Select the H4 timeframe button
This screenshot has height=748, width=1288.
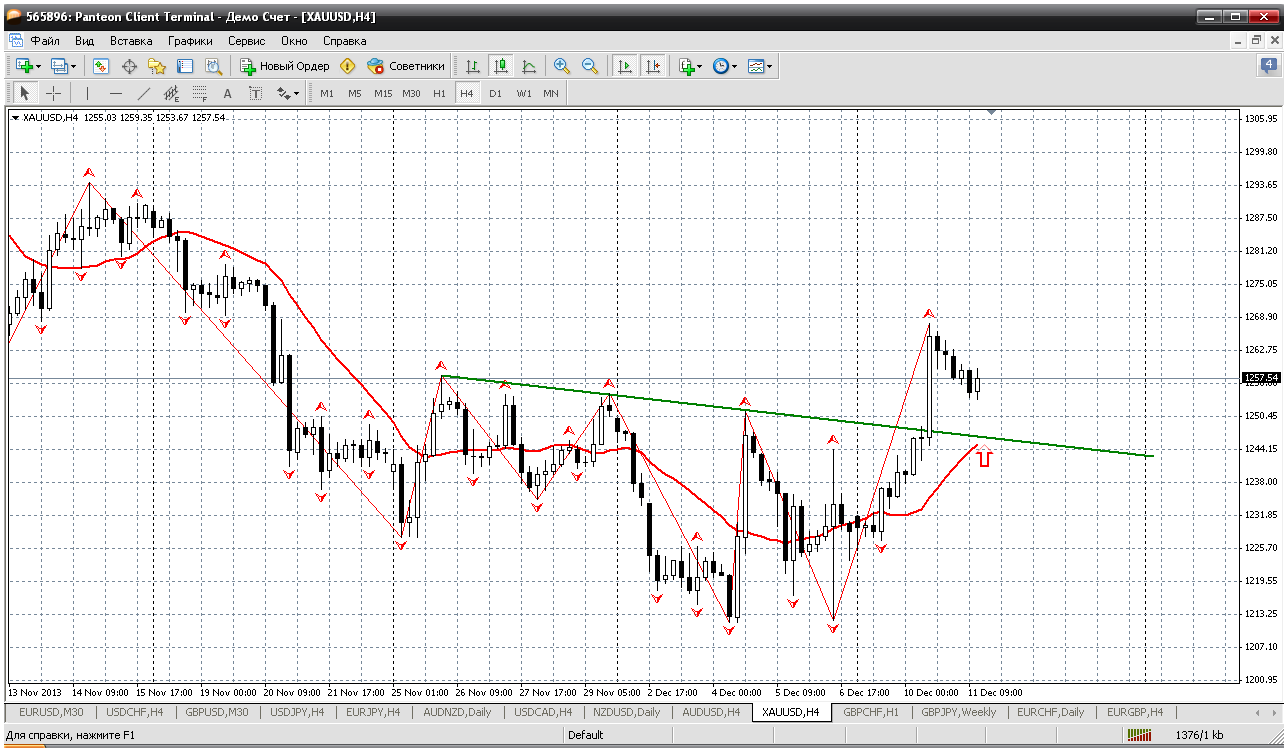[x=467, y=93]
